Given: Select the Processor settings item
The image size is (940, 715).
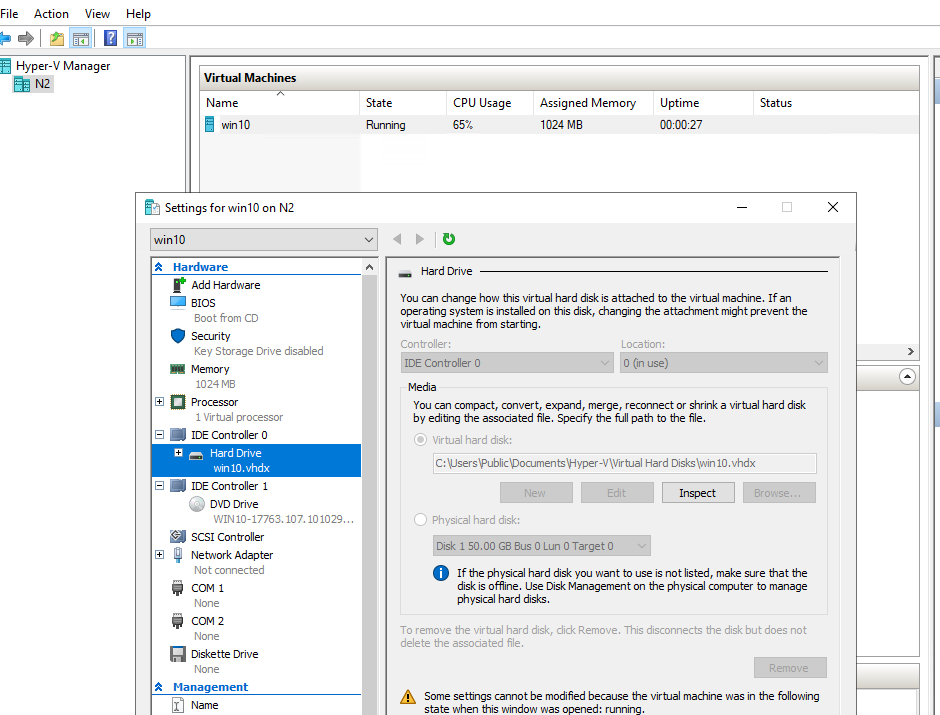Looking at the screenshot, I should pos(215,402).
